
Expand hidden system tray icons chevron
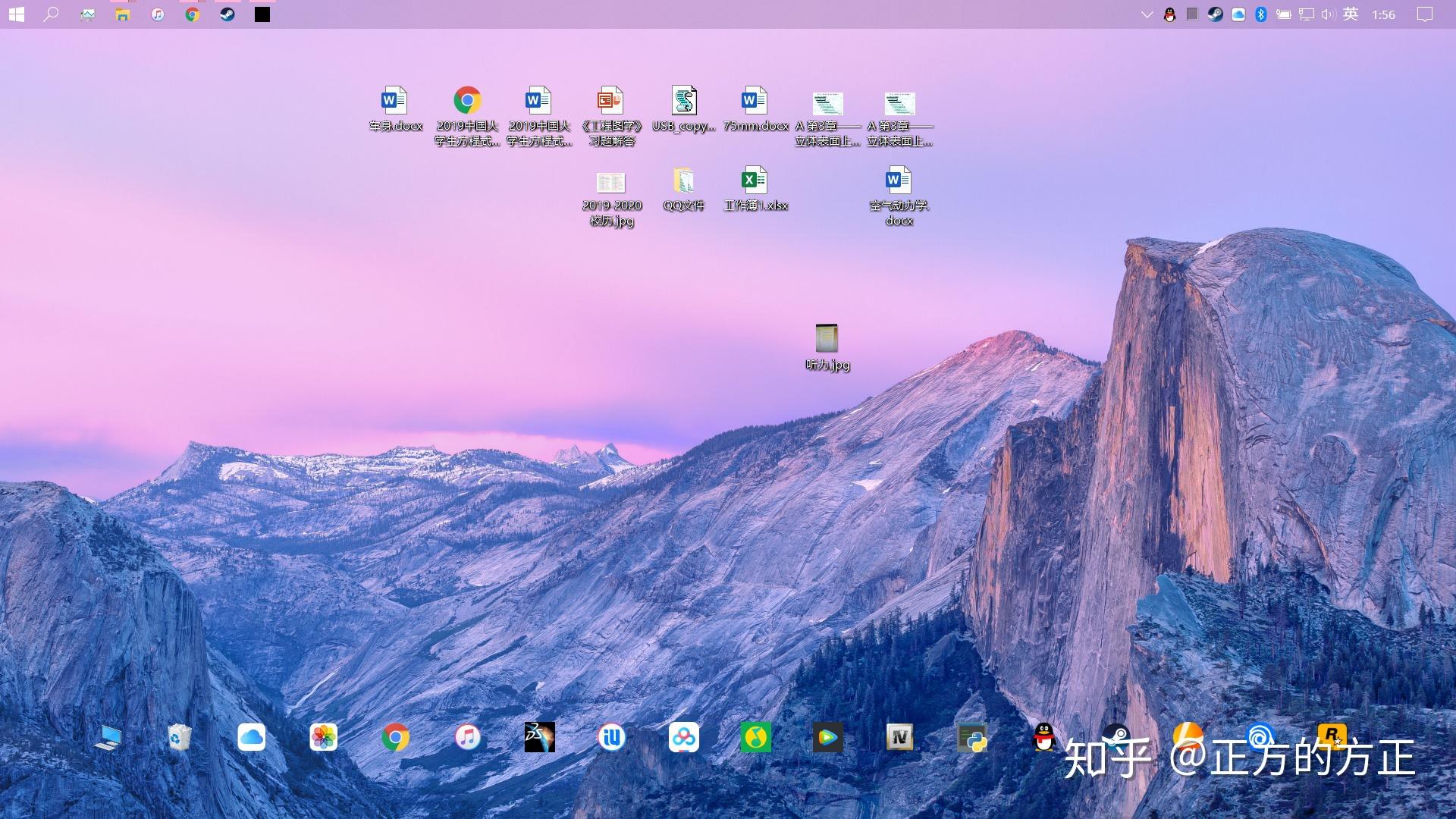pyautogui.click(x=1147, y=14)
